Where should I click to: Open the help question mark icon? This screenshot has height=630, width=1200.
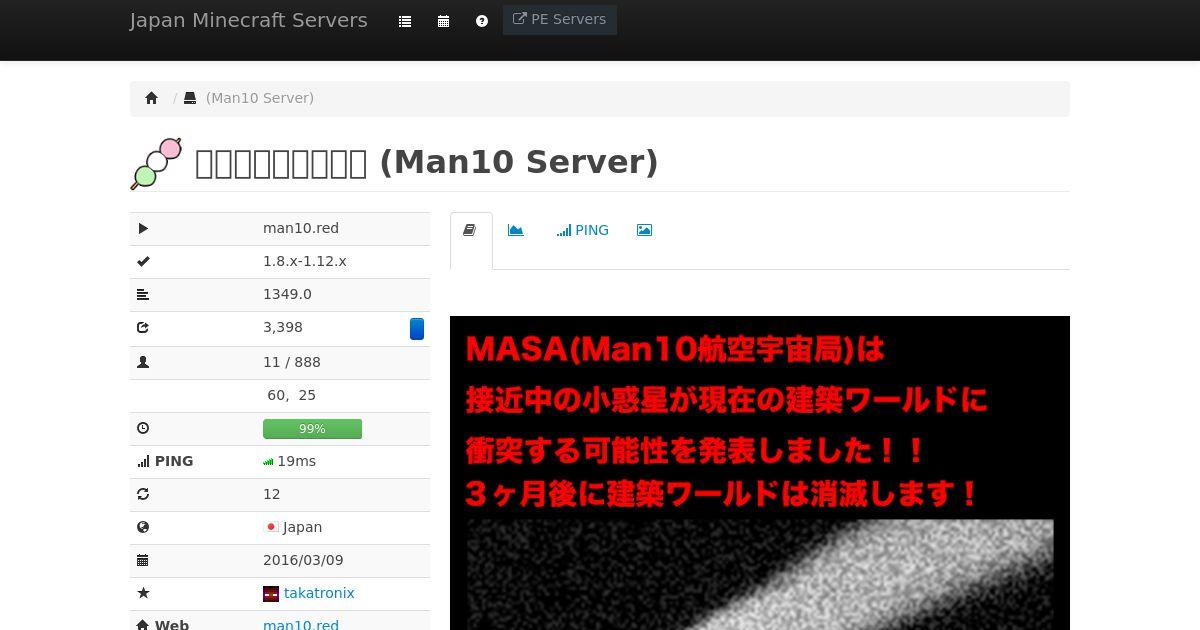482,21
